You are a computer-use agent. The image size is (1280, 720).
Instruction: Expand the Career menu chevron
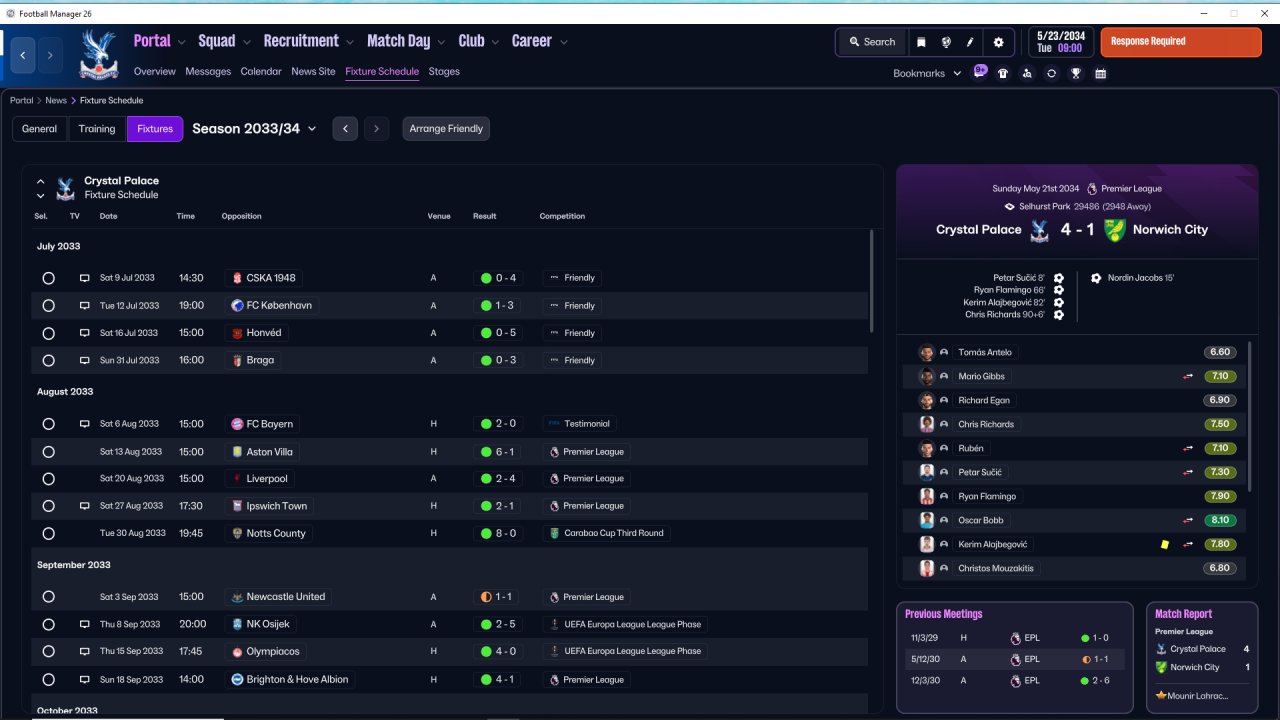563,42
